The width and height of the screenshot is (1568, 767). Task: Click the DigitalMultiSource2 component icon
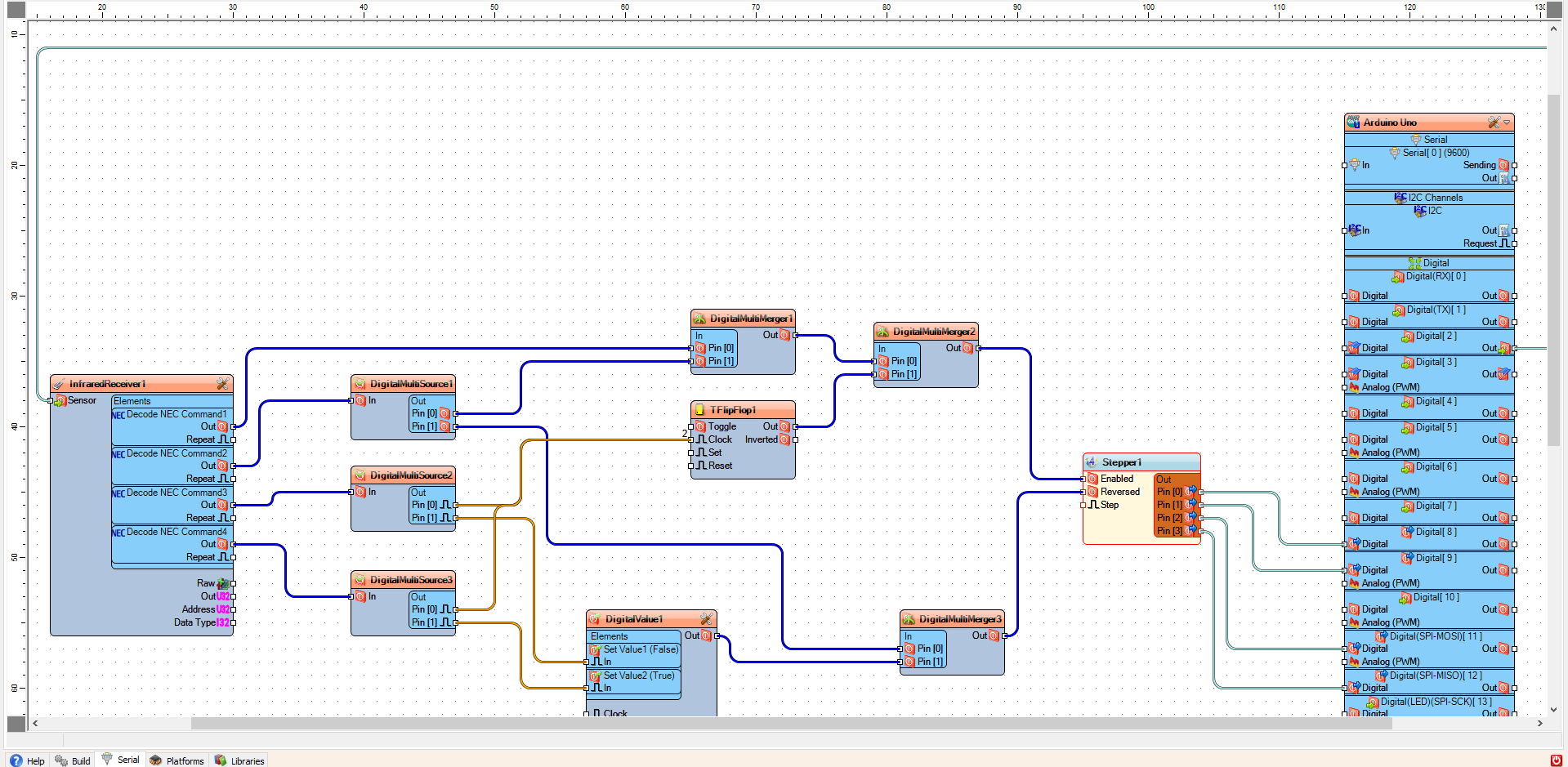tap(360, 475)
